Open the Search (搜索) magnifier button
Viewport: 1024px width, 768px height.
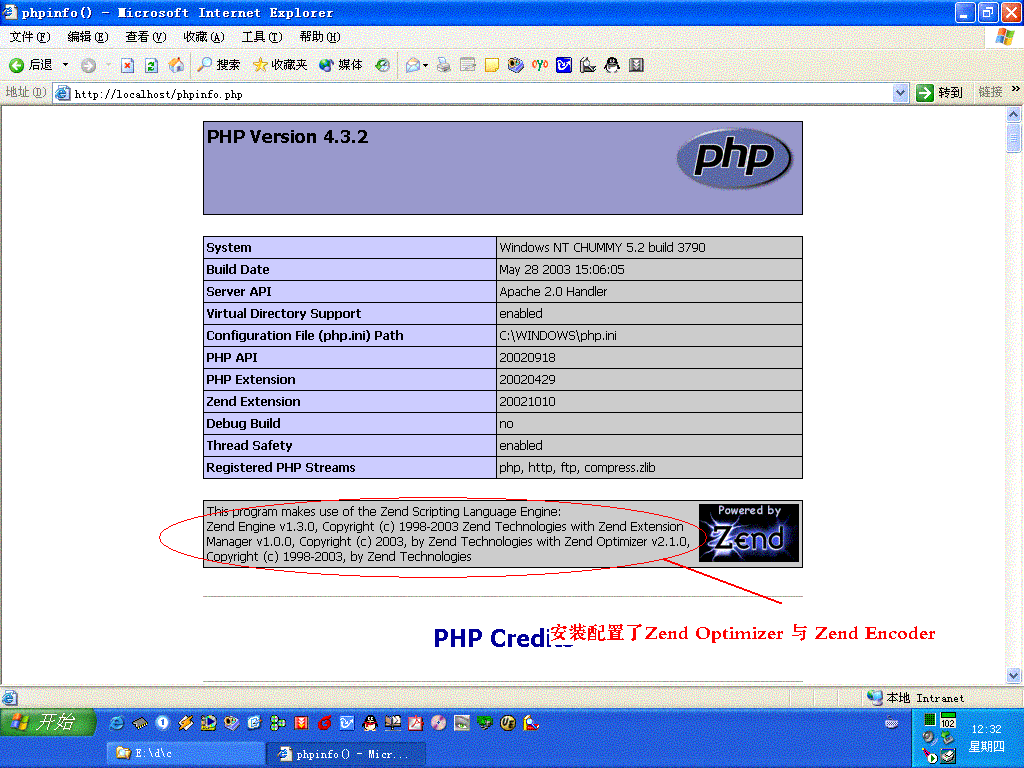pos(219,65)
